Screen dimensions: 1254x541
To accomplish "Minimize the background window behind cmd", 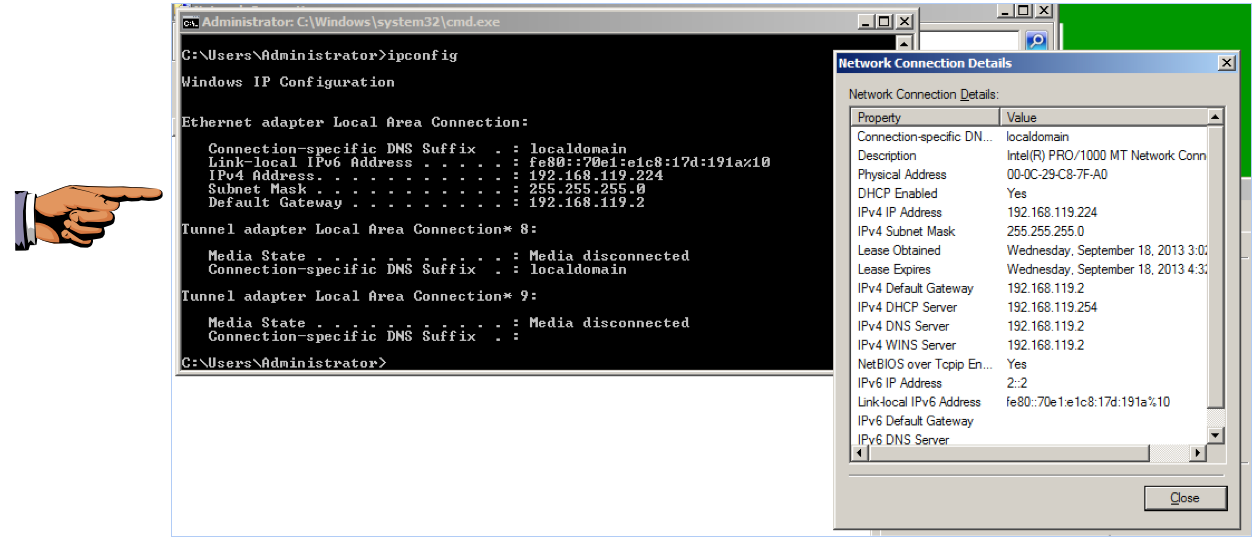I will 1005,10.
